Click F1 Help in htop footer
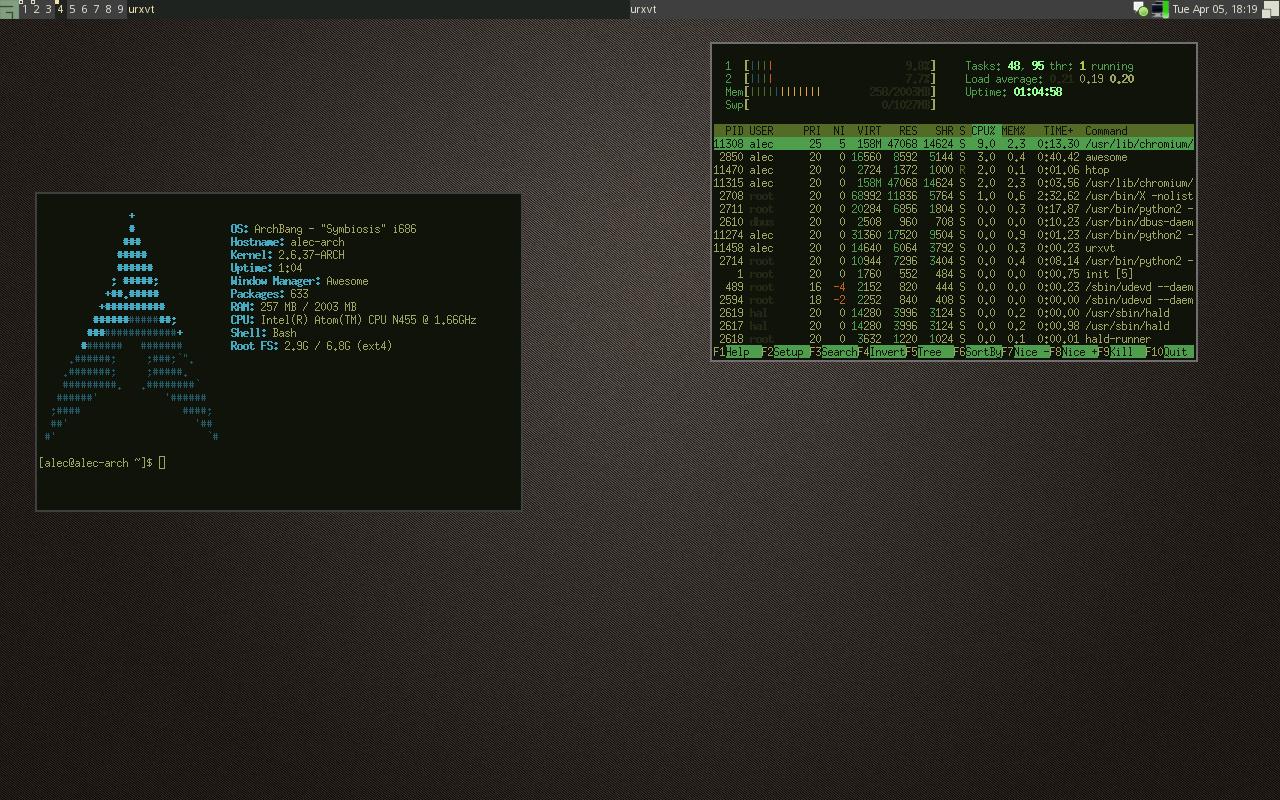This screenshot has height=800, width=1280. (x=737, y=352)
